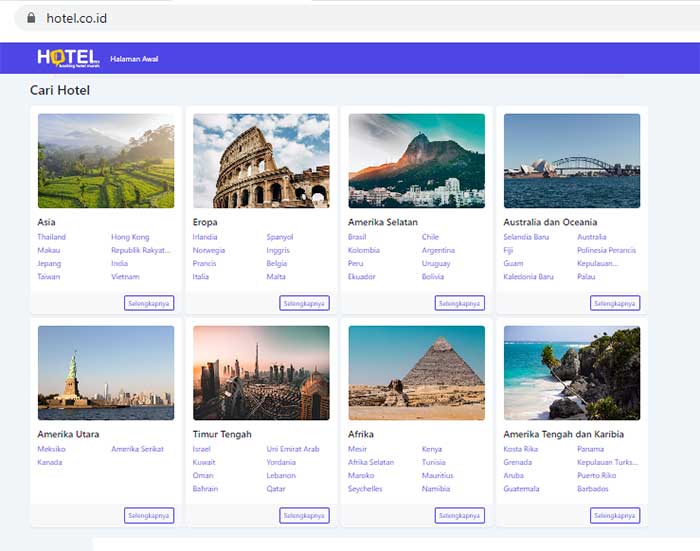
Task: Open the Amerika Selatan mountain thumbnail
Action: 417,161
